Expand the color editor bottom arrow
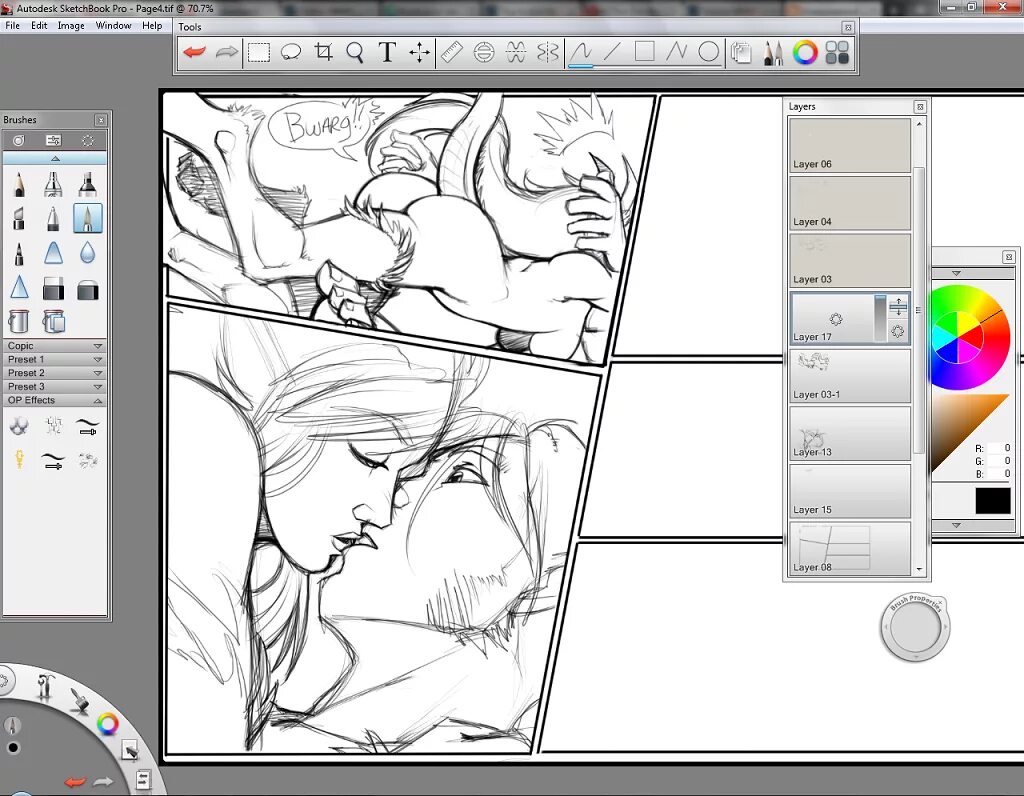The width and height of the screenshot is (1024, 796). tap(956, 525)
